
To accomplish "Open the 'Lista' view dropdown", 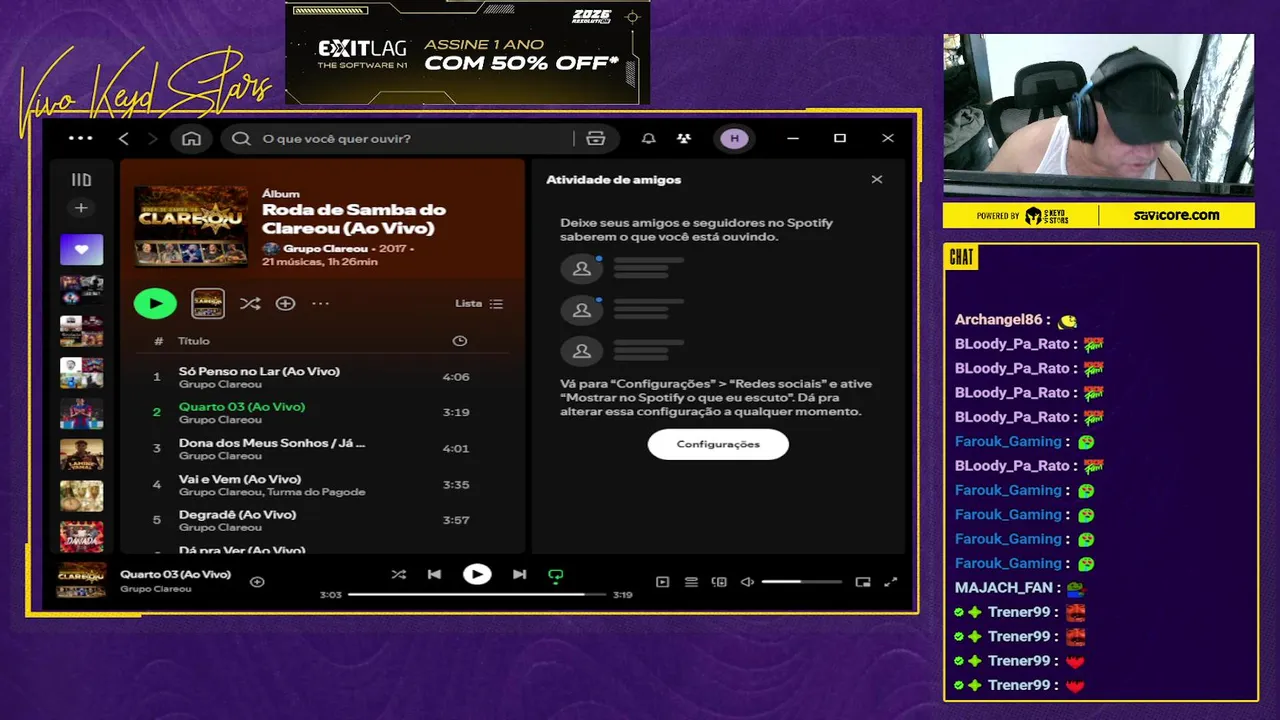I will 479,303.
